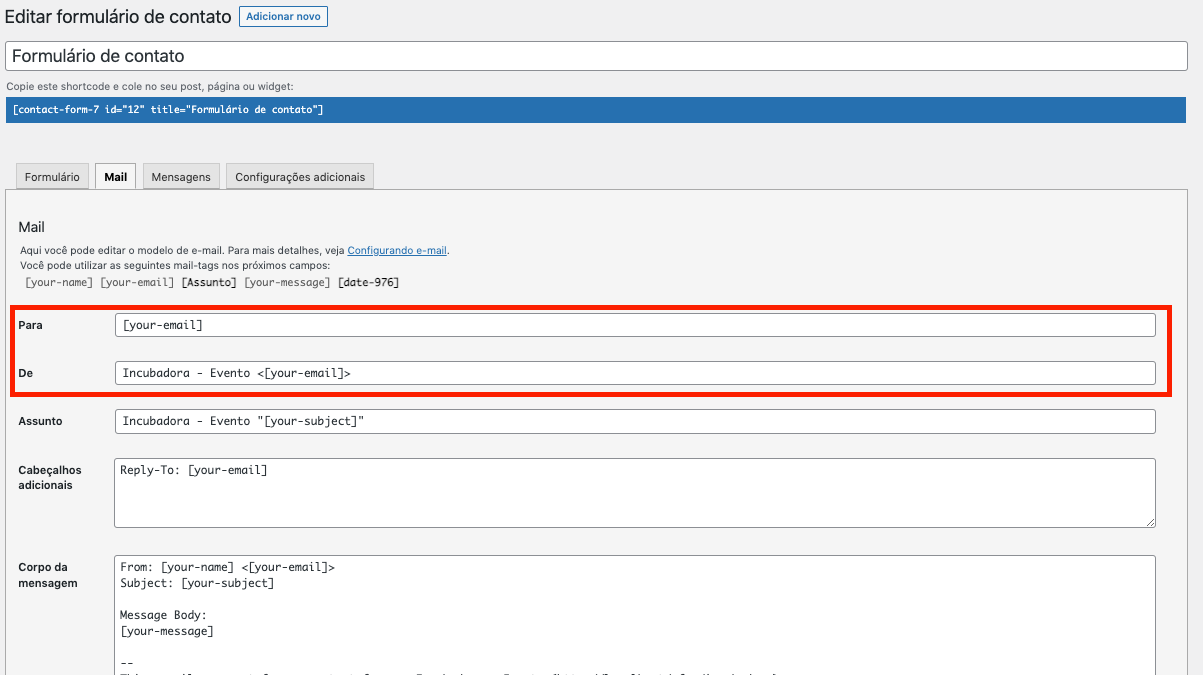This screenshot has height=675, width=1203.
Task: Switch to the Formulário tab
Action: point(52,177)
